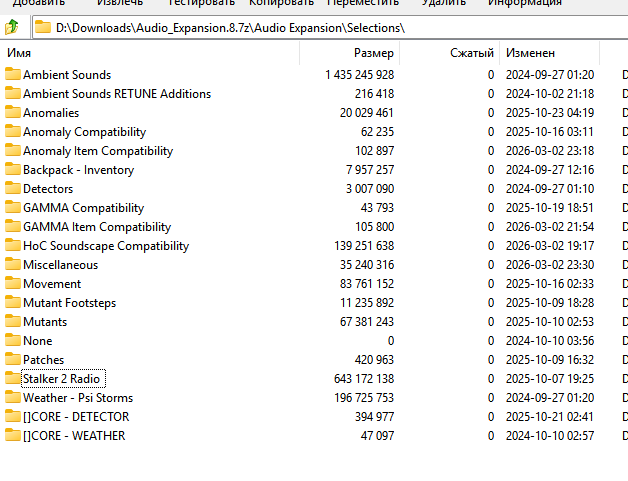The width and height of the screenshot is (628, 481).
Task: Click the name Ambient Sounds RETUNE Additions
Action: pos(117,94)
